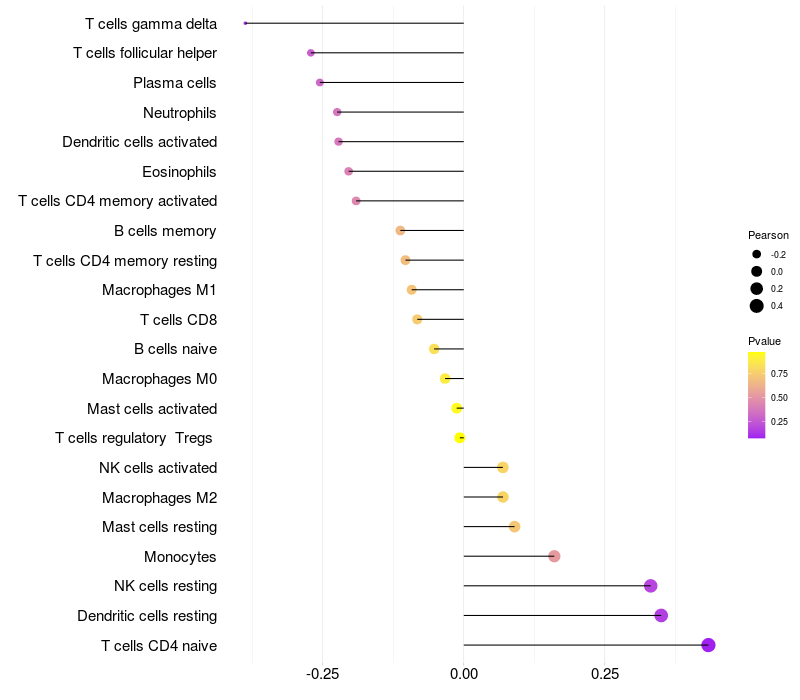This screenshot has height=700, width=800.
Task: Click the Pearson legend title
Action: pos(768,235)
